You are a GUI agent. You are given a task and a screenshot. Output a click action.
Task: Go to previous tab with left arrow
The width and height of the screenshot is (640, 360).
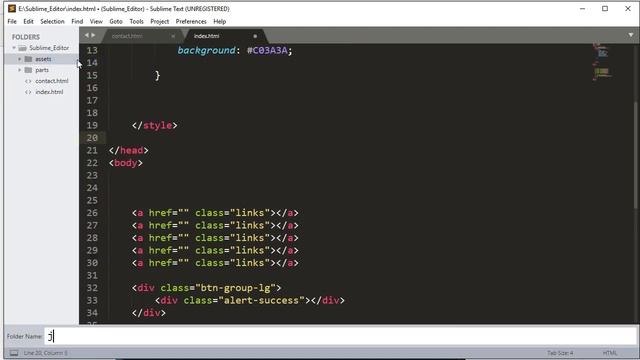click(x=87, y=36)
